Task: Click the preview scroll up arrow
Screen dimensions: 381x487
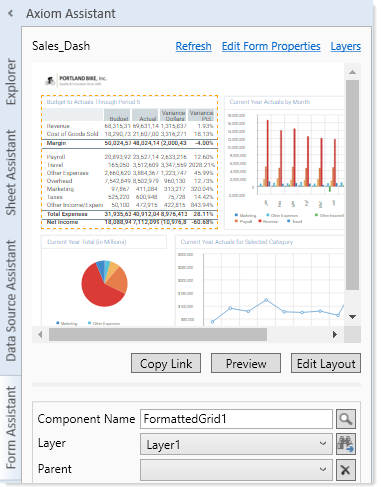Action: (352, 72)
